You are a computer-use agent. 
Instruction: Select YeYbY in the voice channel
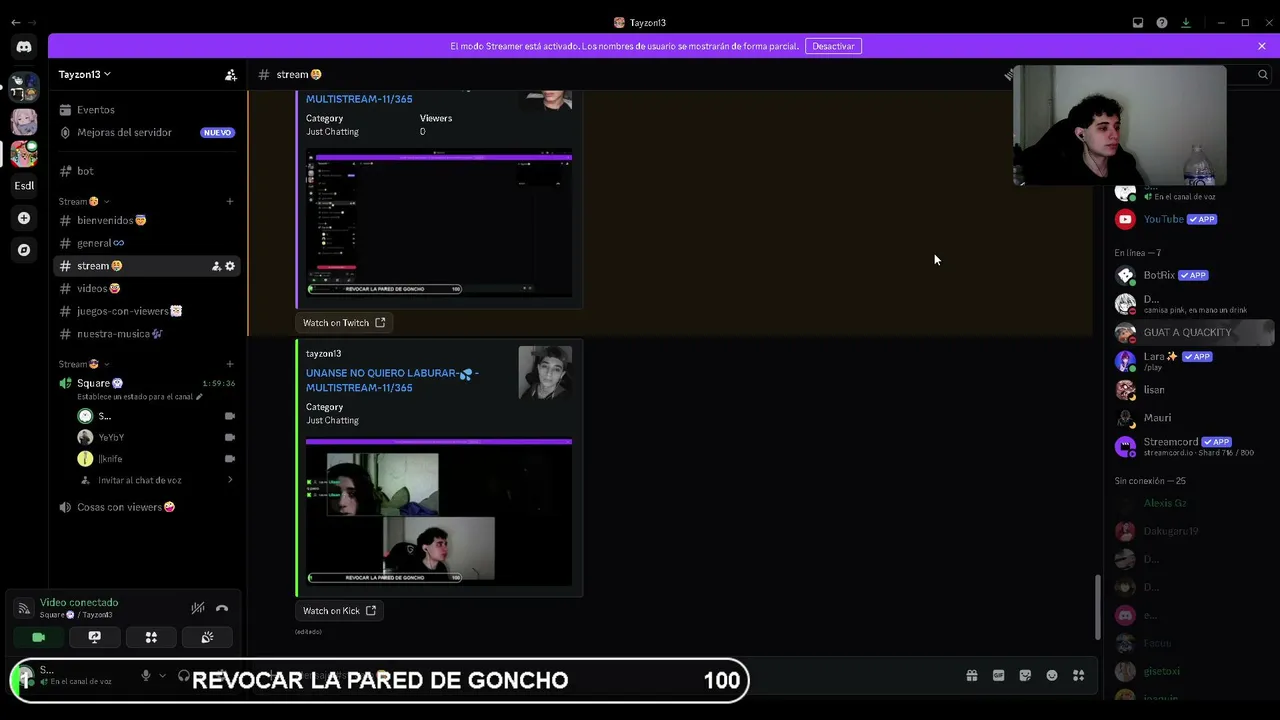pos(156,437)
